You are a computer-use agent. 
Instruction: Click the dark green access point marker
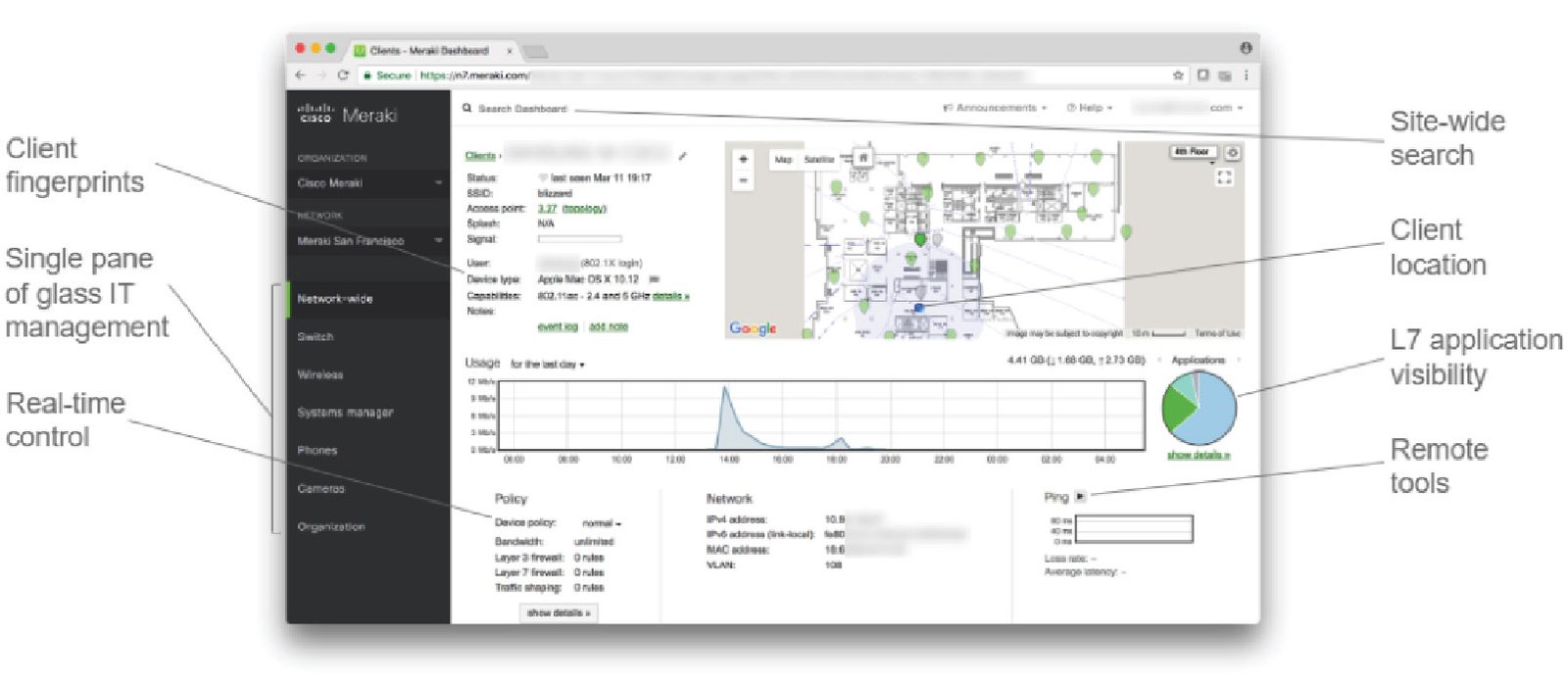coord(920,238)
